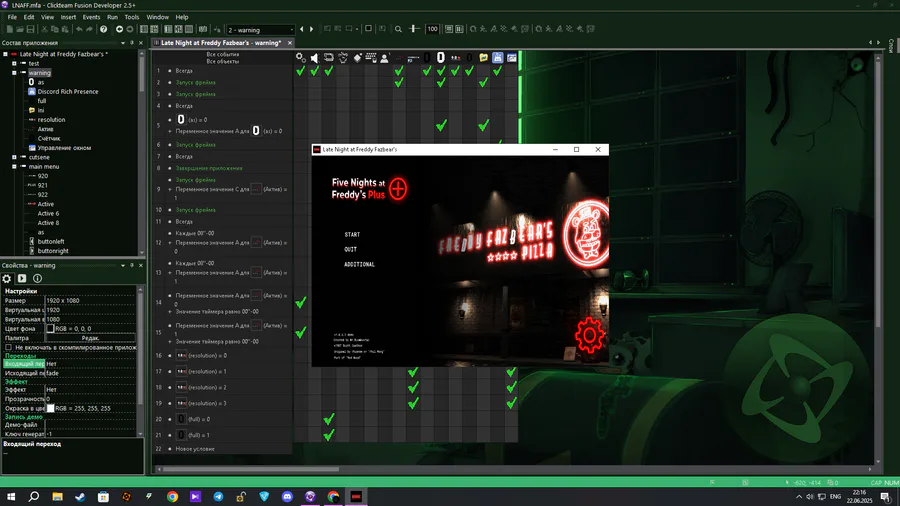
Task: Expand the 'cutsene' frame tree node
Action: (14, 157)
